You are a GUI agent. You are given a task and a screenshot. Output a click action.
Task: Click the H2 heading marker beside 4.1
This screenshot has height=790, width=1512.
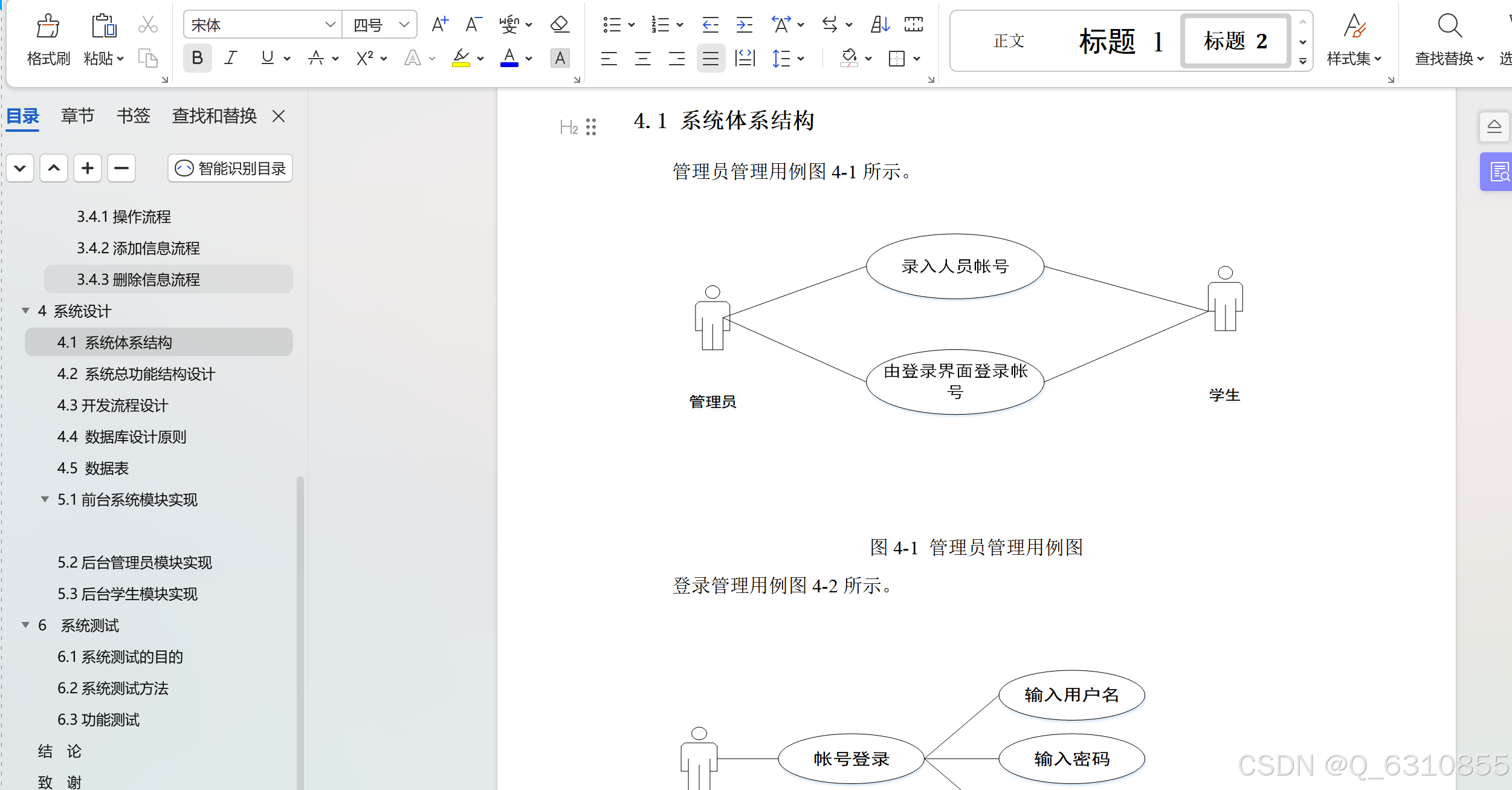pyautogui.click(x=569, y=127)
